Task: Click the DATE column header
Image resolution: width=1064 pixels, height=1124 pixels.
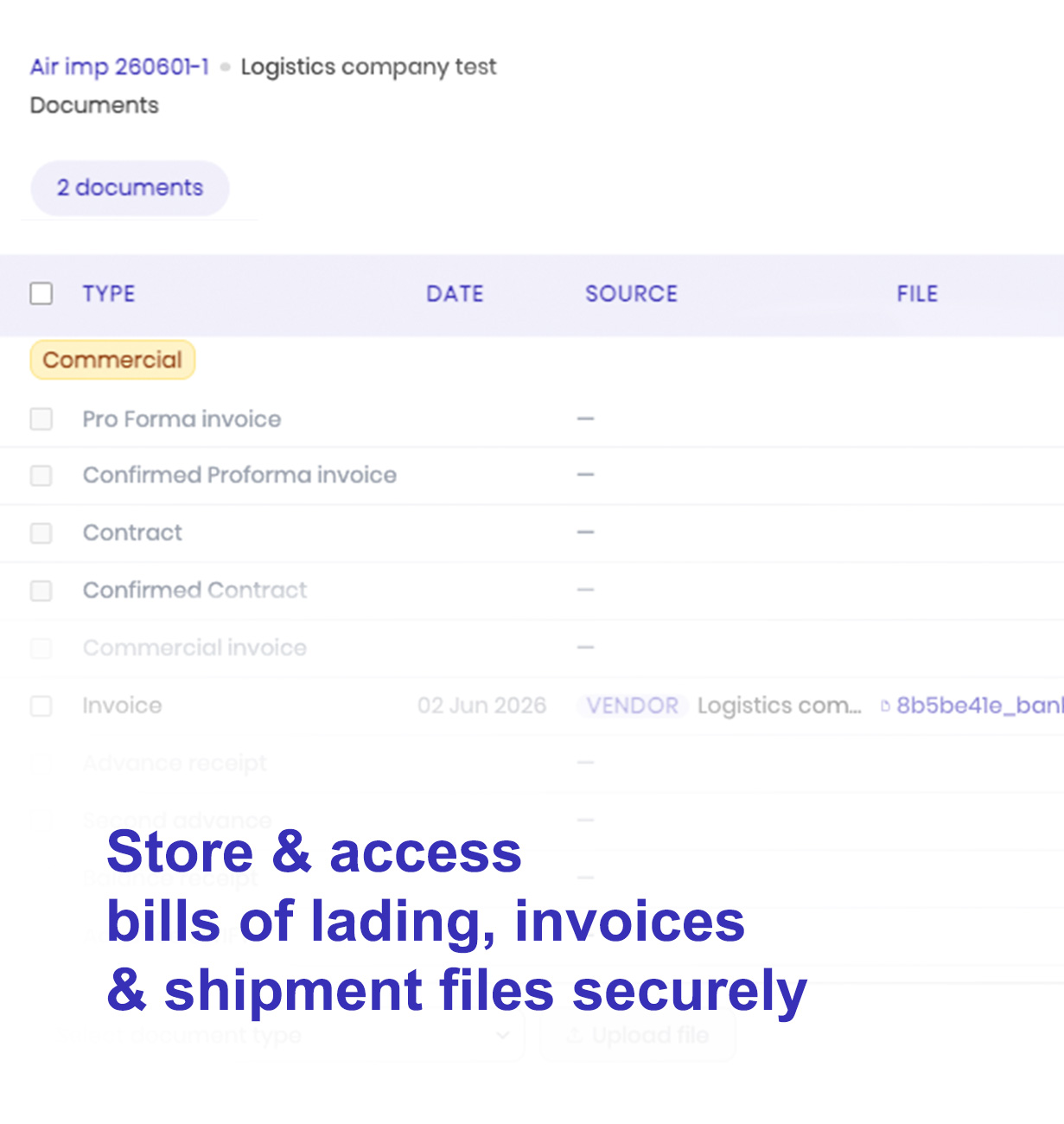Action: pos(455,294)
